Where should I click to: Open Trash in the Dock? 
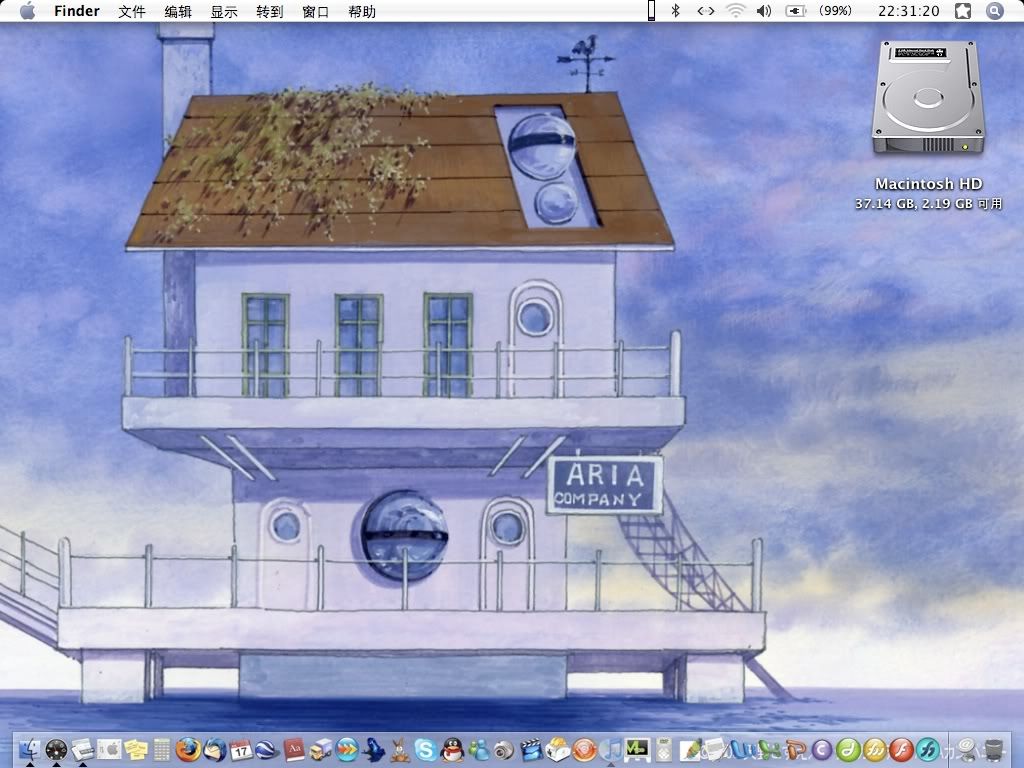pyautogui.click(x=994, y=750)
